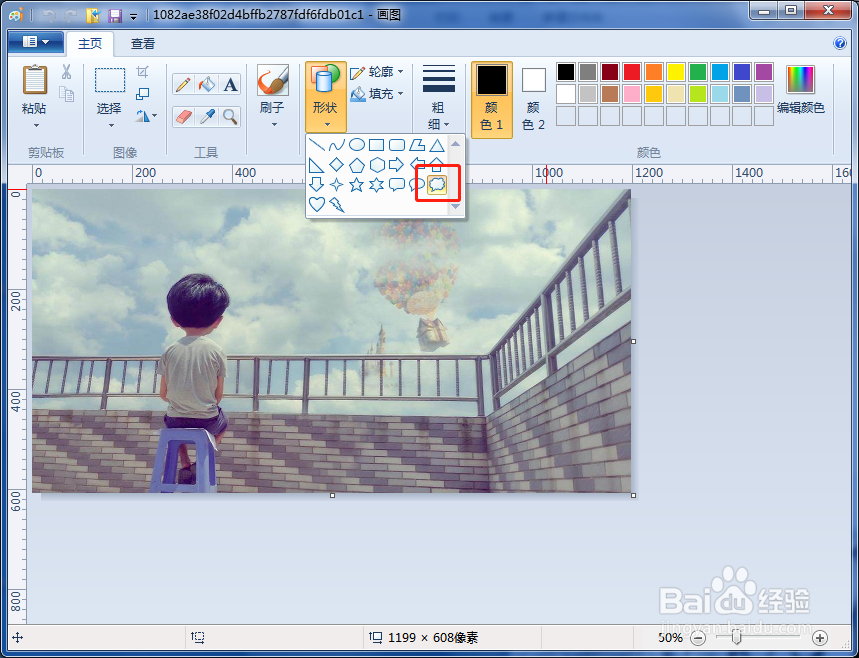The image size is (859, 658).
Task: Open the Paste (粘贴) dropdown arrow
Action: pos(36,126)
